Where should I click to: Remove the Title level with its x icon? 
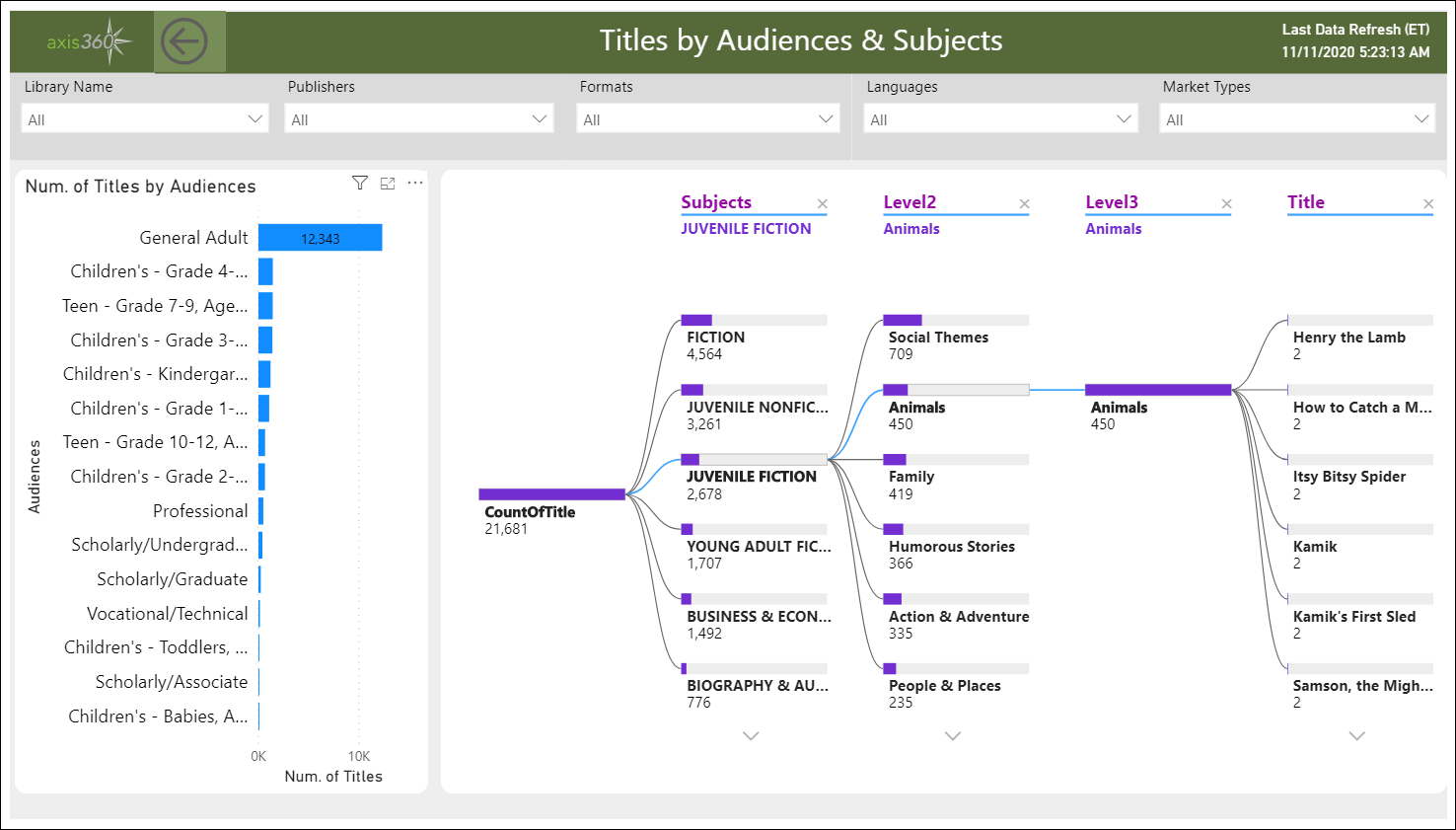click(1429, 203)
